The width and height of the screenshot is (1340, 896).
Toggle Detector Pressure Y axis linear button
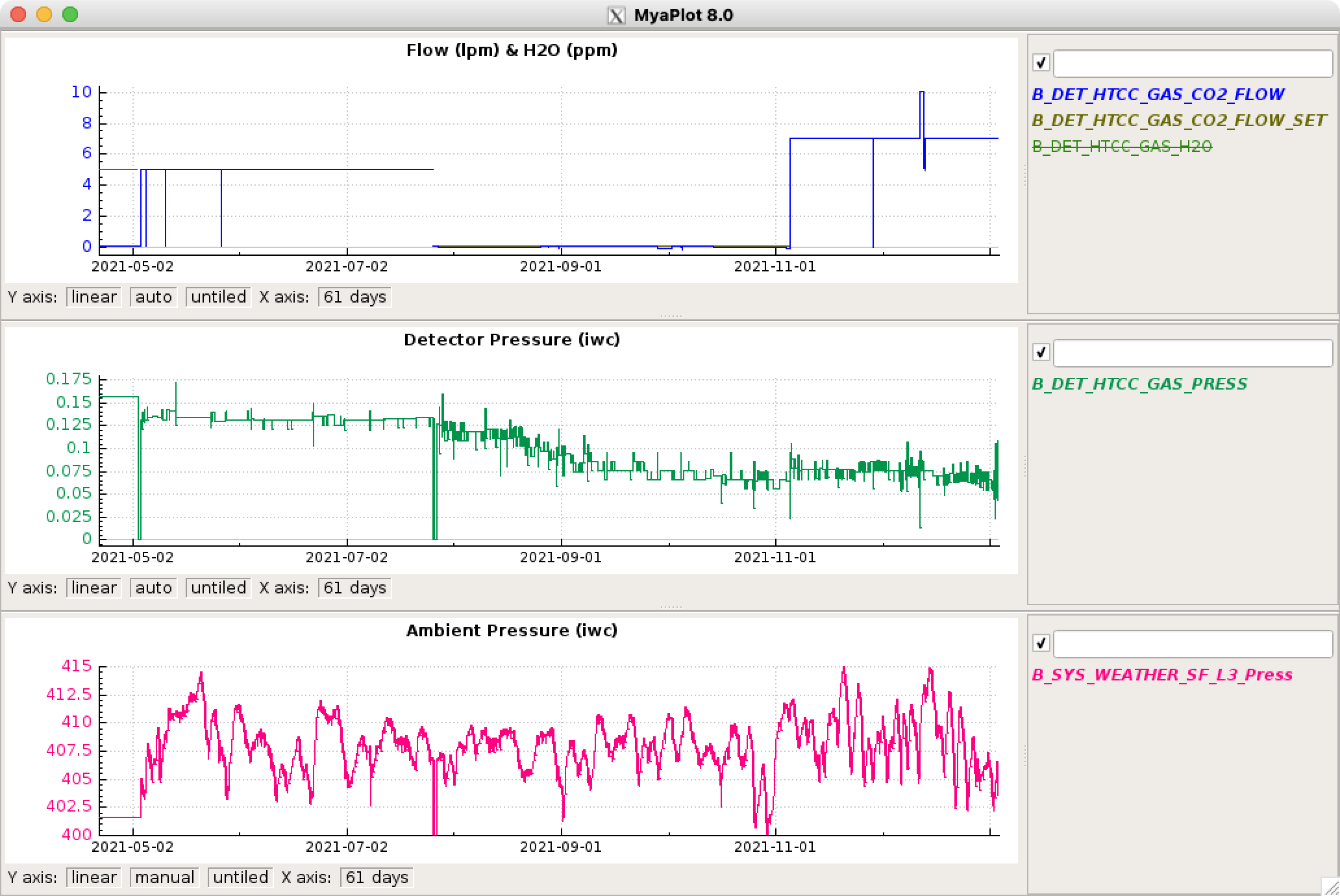point(94,588)
